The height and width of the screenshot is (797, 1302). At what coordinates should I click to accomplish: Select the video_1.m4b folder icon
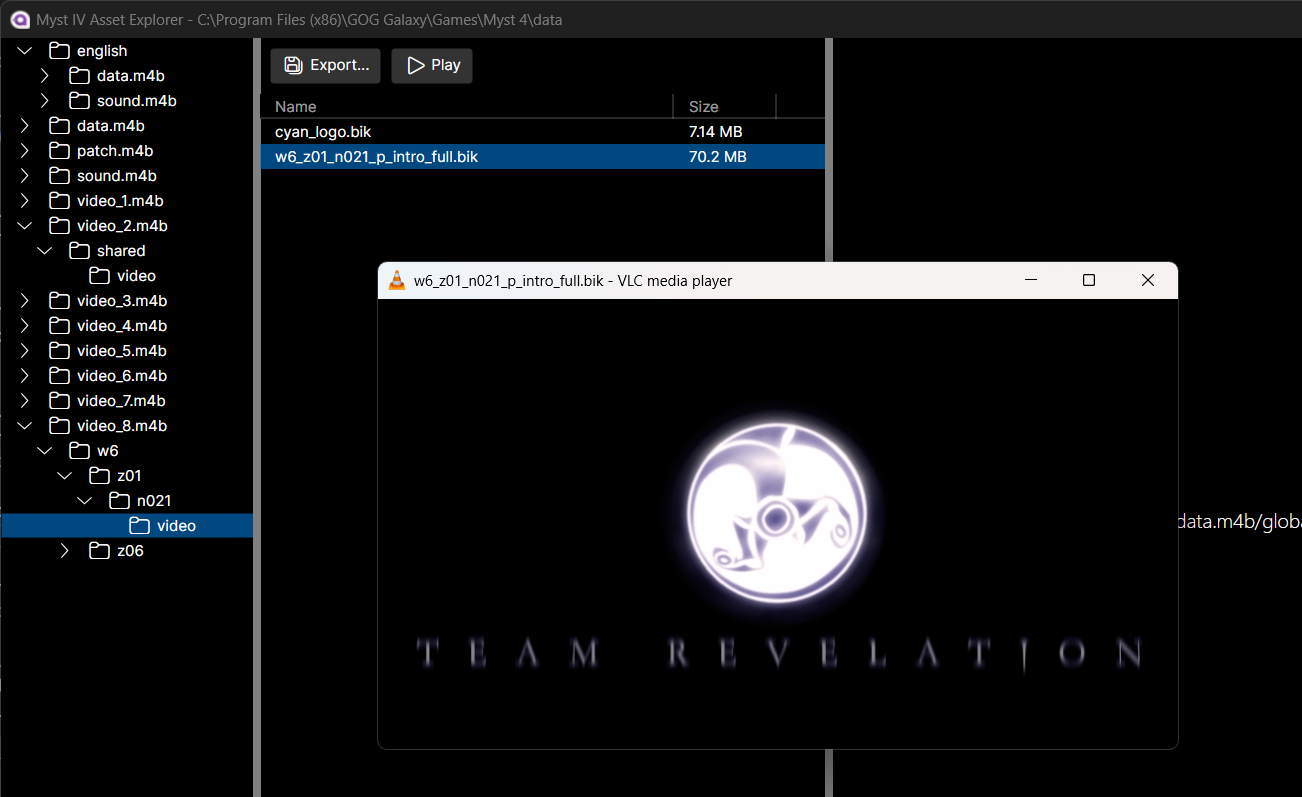click(59, 201)
